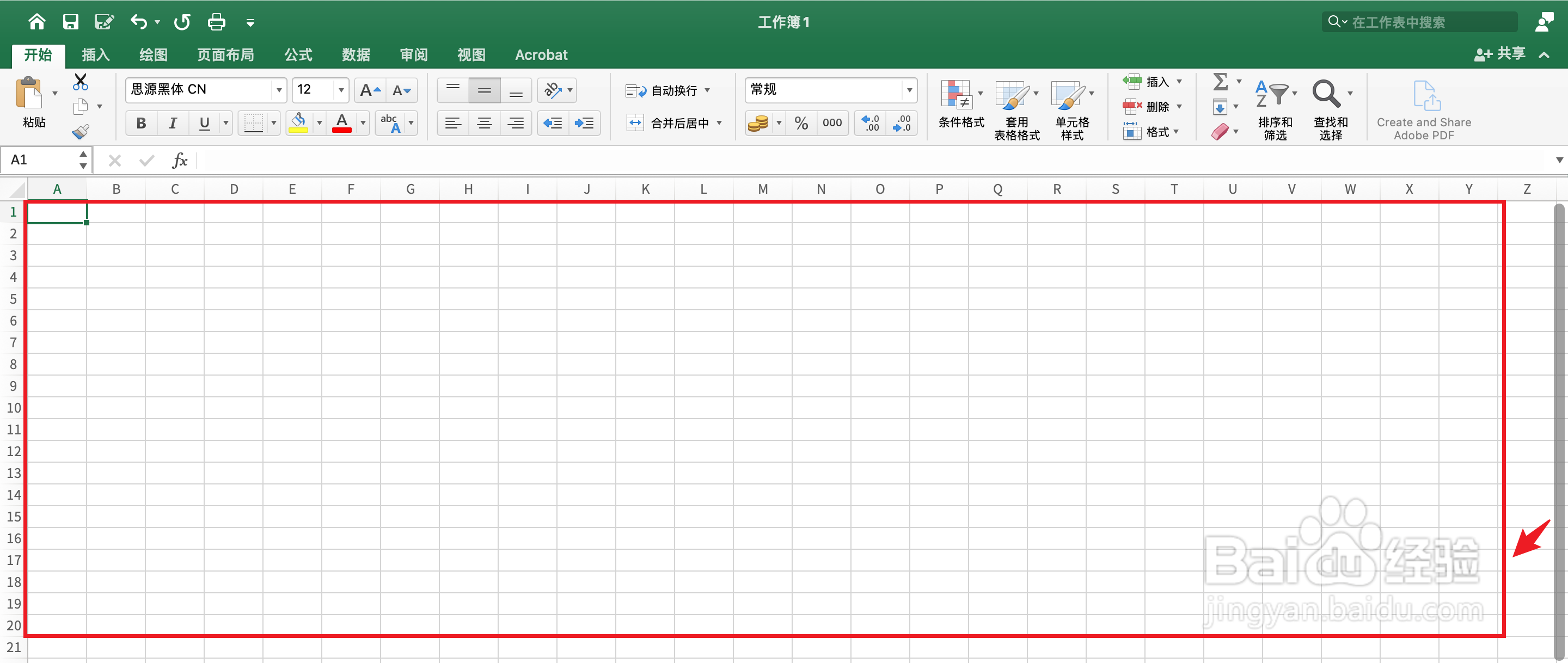The image size is (1568, 663).
Task: Enable center horizontal alignment
Action: point(485,124)
